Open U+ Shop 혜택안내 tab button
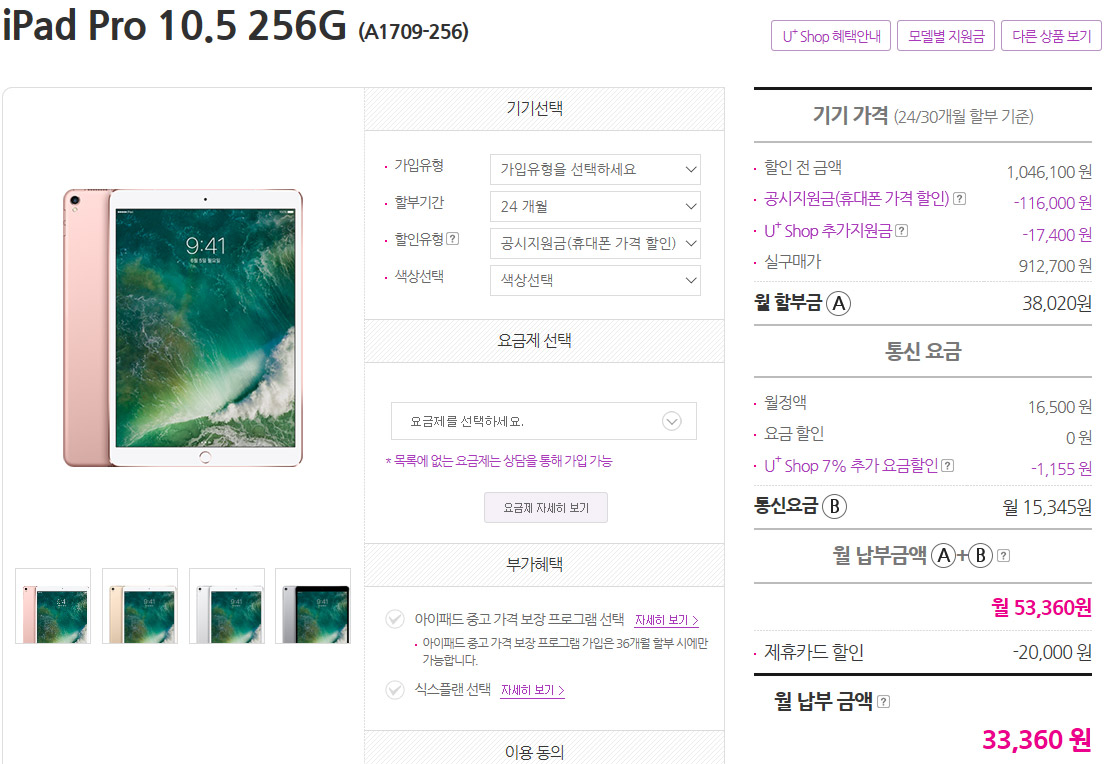This screenshot has width=1106, height=764. (x=831, y=36)
